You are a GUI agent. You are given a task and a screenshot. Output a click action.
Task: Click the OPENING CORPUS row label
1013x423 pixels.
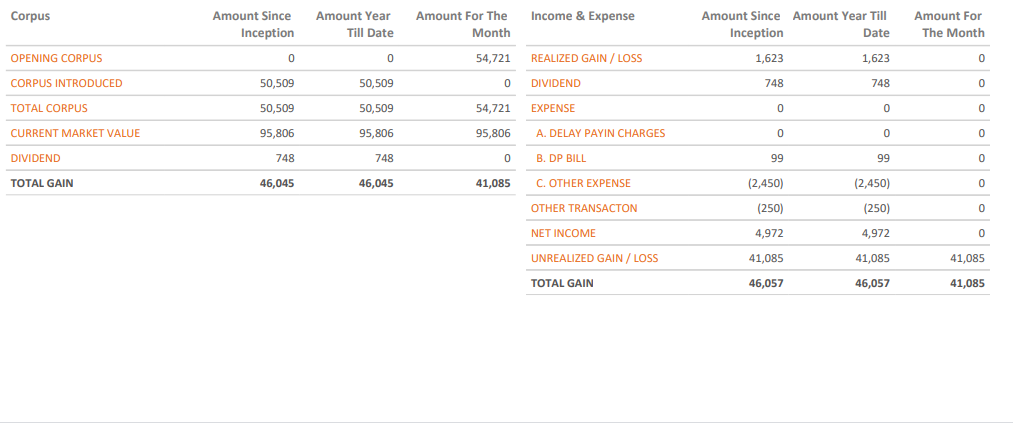pyautogui.click(x=56, y=58)
